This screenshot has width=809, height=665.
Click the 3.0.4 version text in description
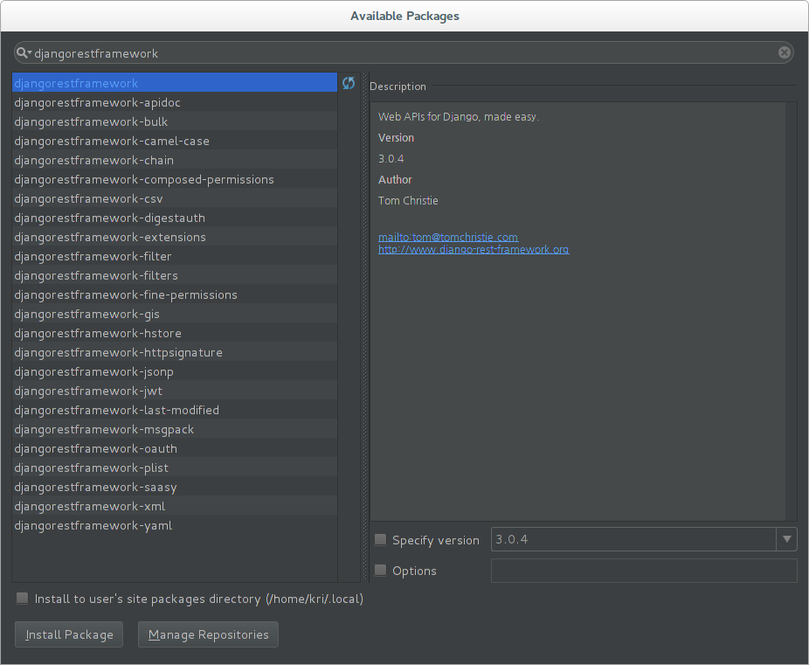(x=391, y=159)
